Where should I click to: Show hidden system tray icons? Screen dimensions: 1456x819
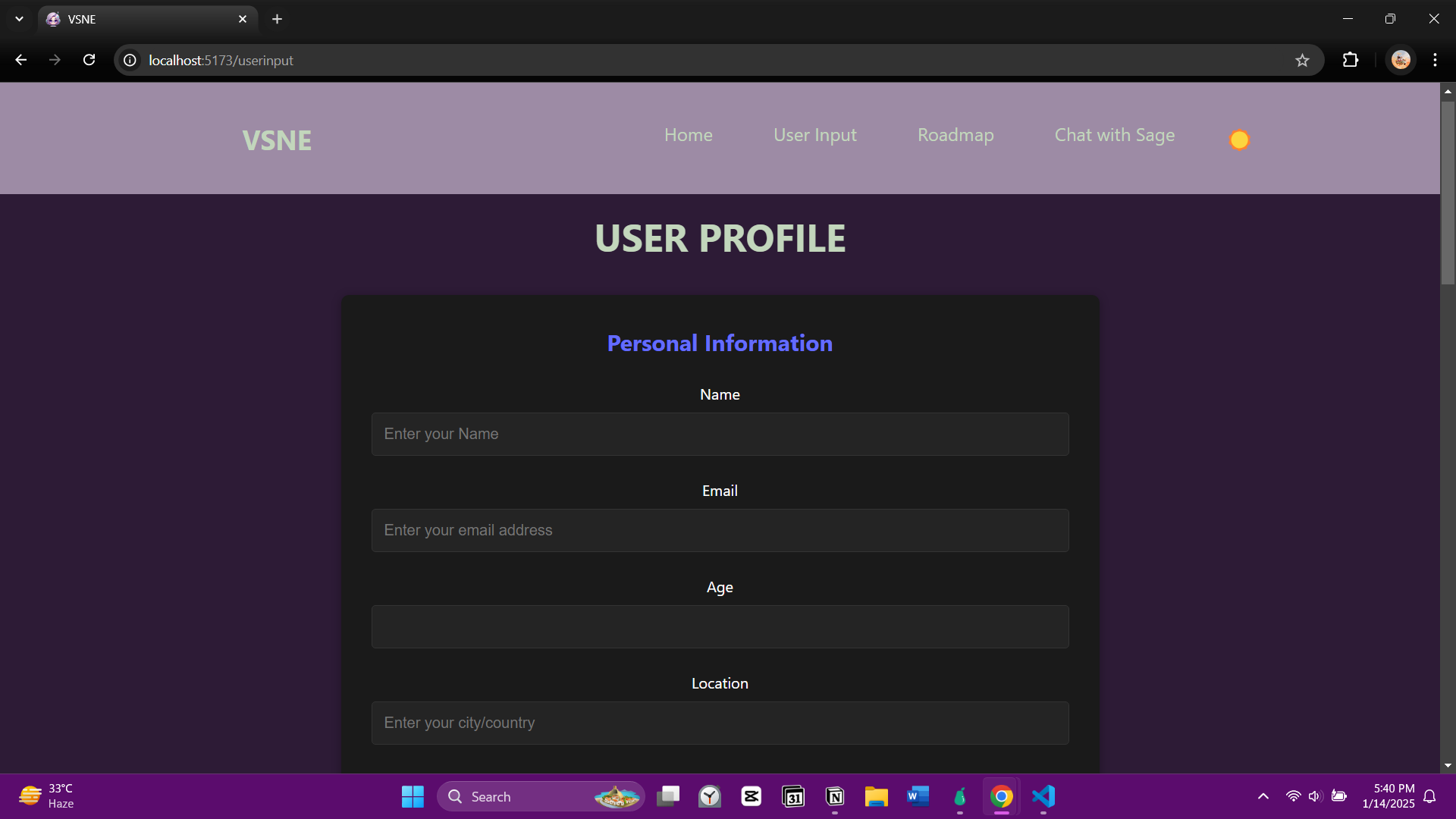coord(1263,796)
